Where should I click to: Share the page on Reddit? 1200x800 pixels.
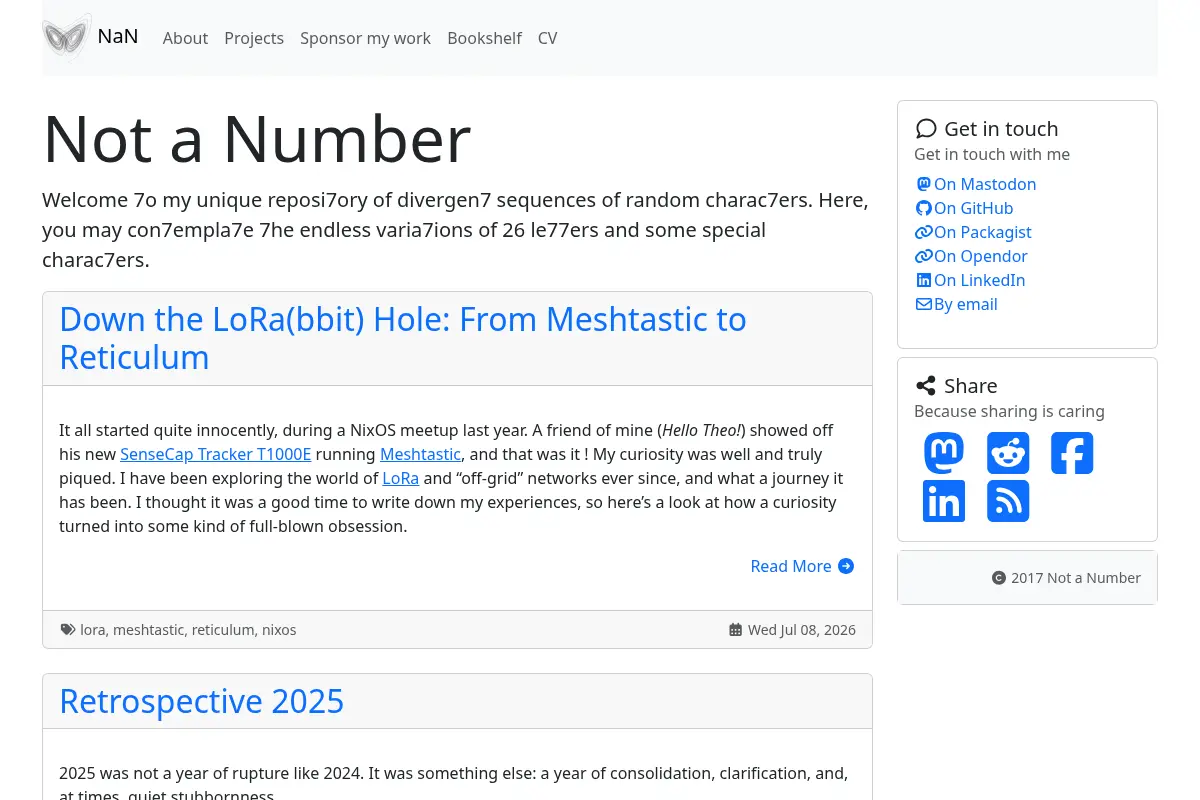click(1008, 453)
